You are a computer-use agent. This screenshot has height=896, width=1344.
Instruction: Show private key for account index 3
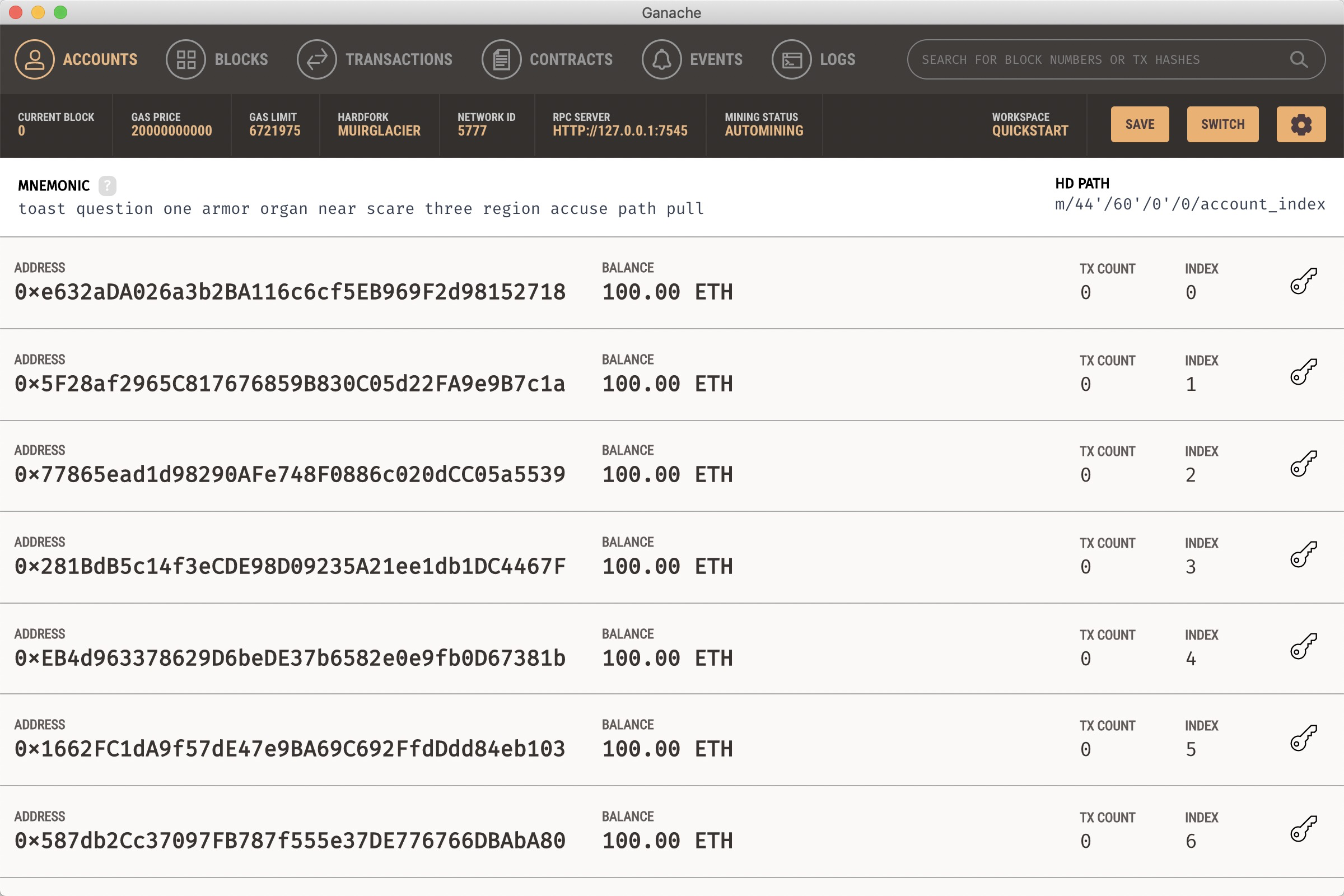point(1304,555)
